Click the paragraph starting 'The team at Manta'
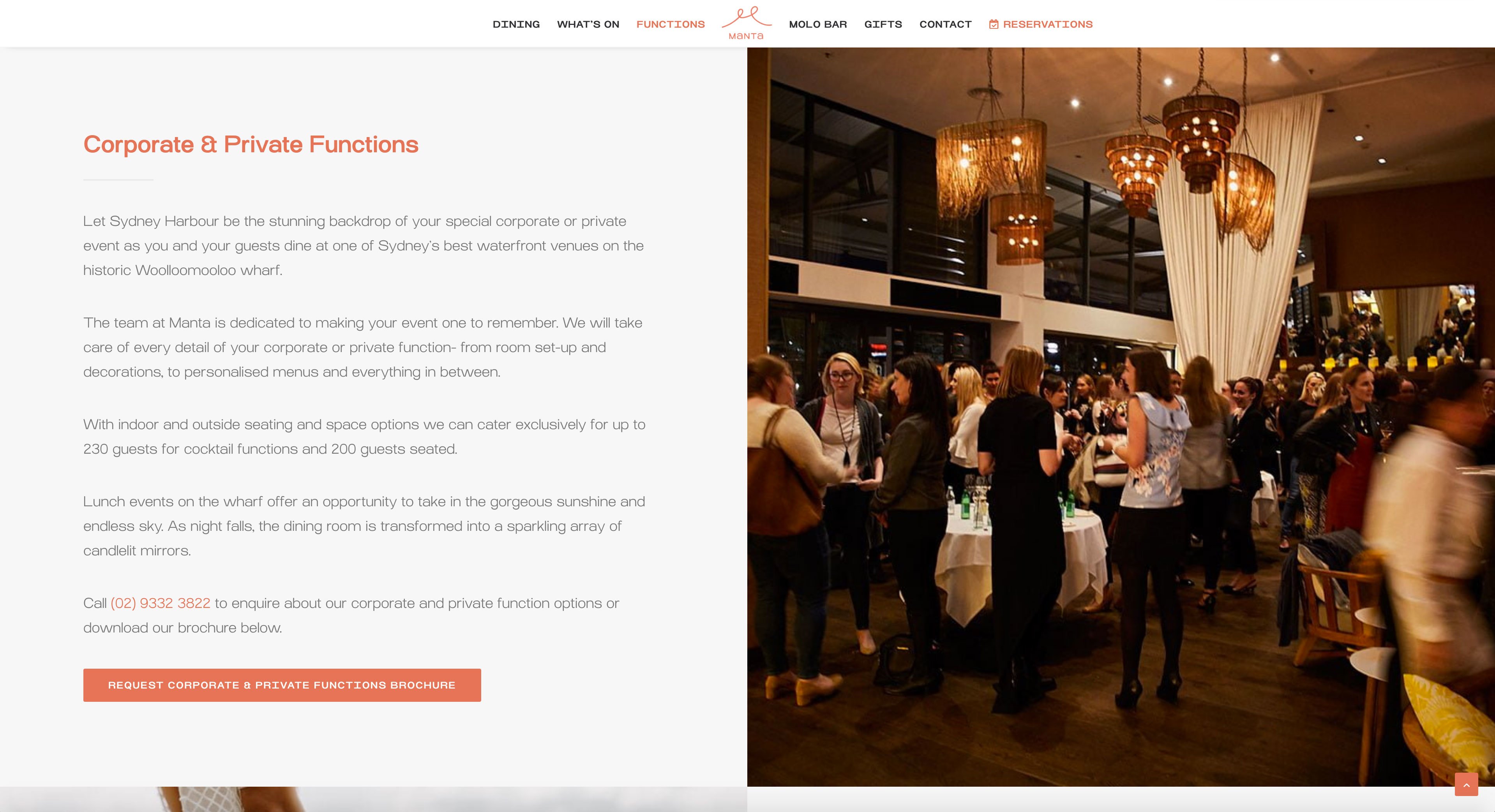1495x812 pixels. click(363, 347)
